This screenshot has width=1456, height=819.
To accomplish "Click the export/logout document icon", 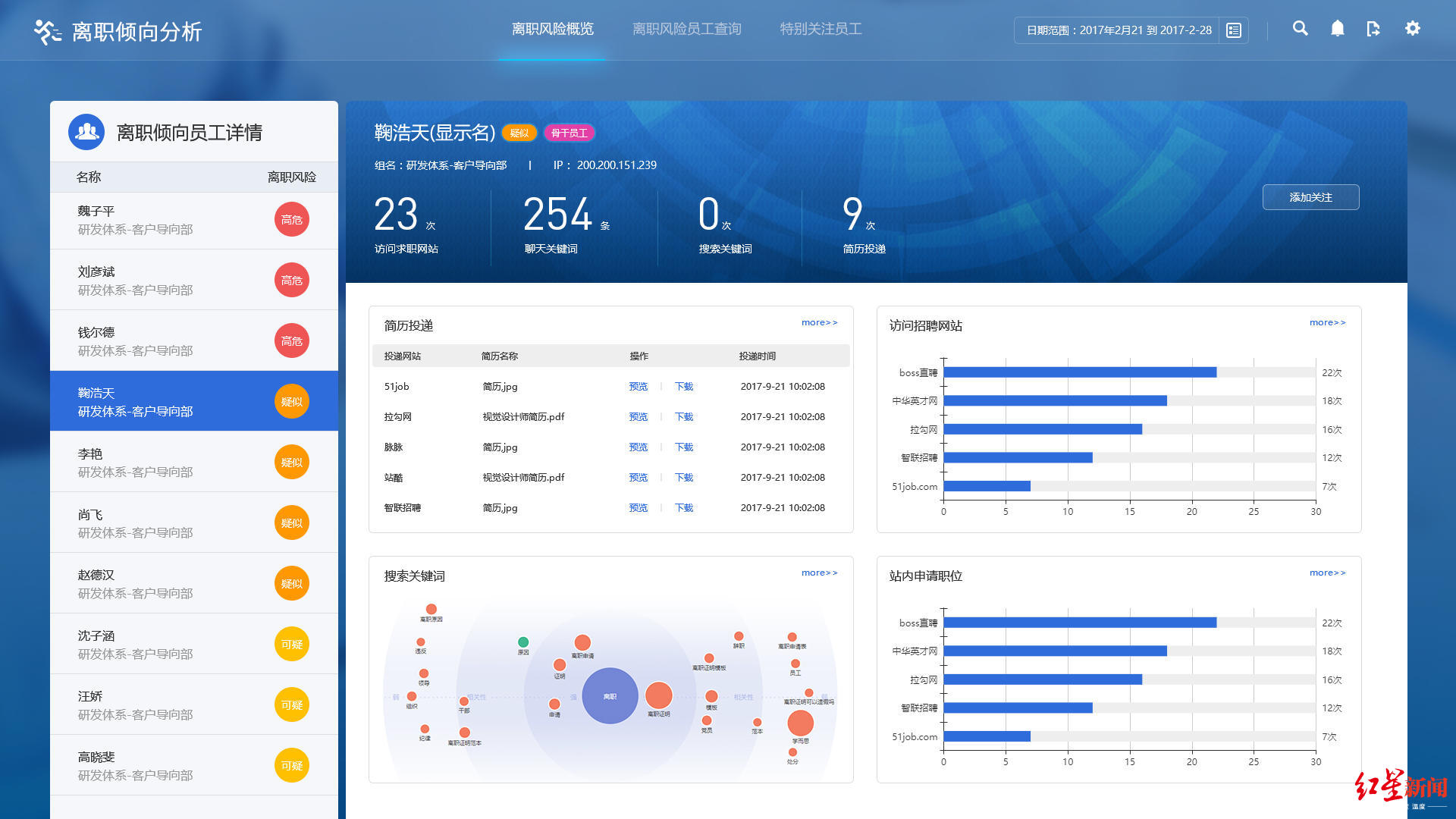I will (x=1373, y=29).
